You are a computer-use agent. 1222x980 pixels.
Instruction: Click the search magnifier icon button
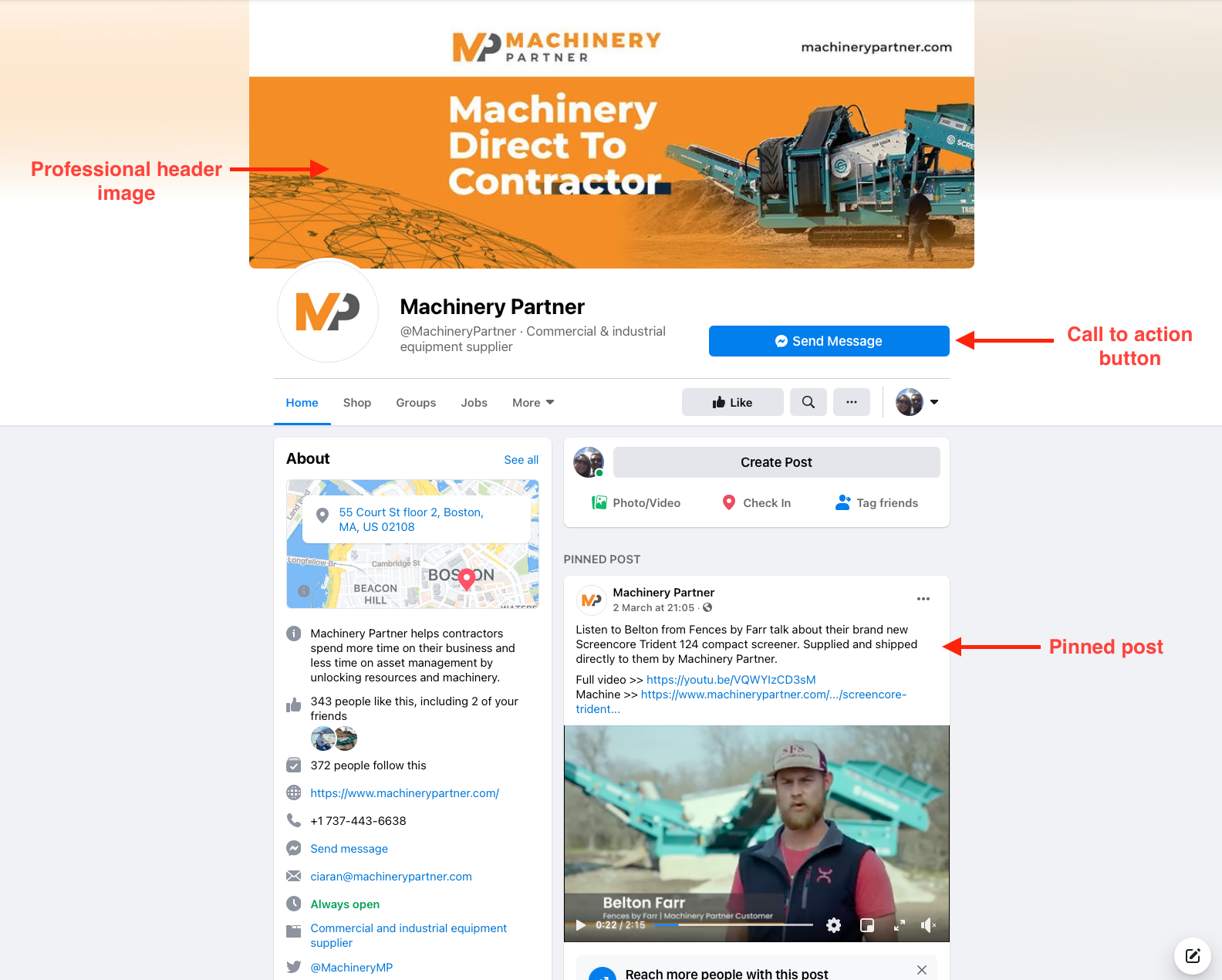[x=808, y=402]
